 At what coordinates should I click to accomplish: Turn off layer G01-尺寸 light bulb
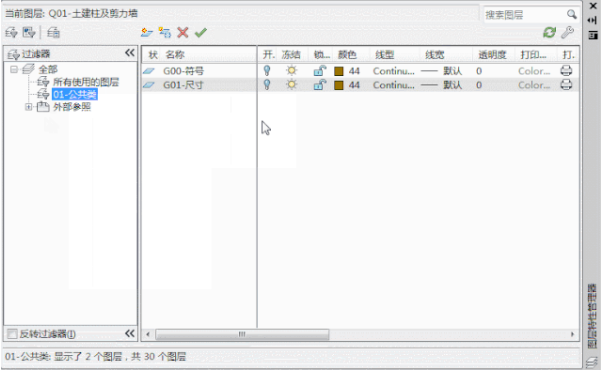[267, 85]
